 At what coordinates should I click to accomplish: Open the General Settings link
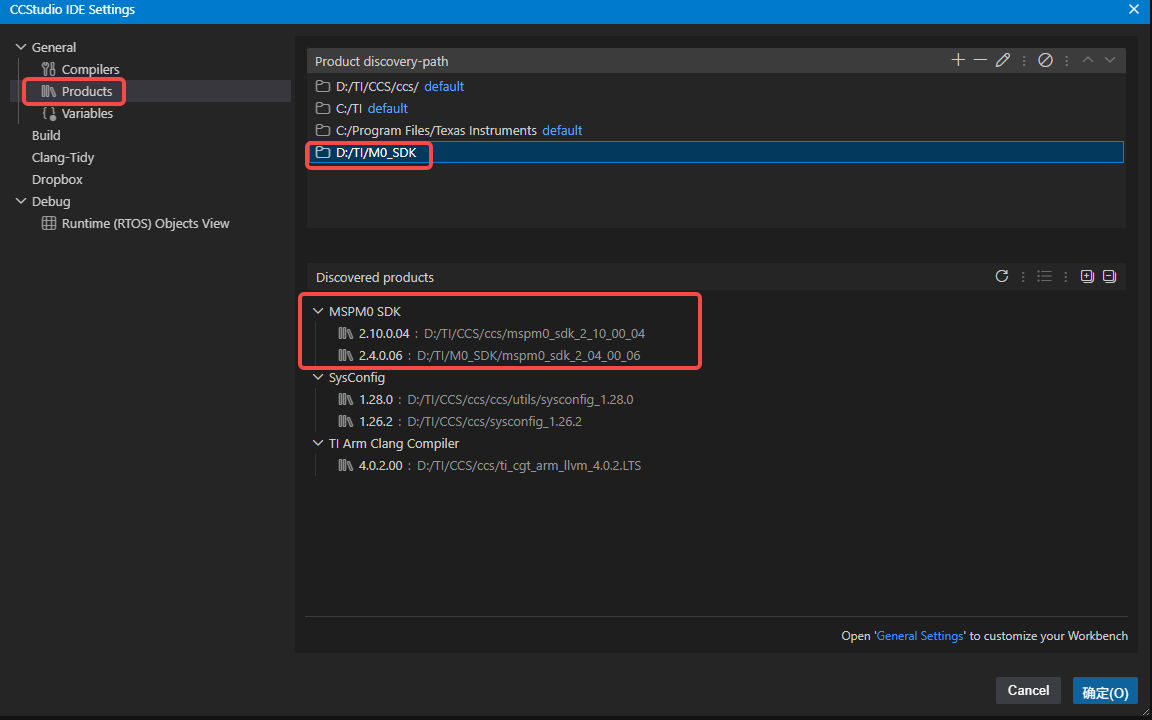click(920, 636)
